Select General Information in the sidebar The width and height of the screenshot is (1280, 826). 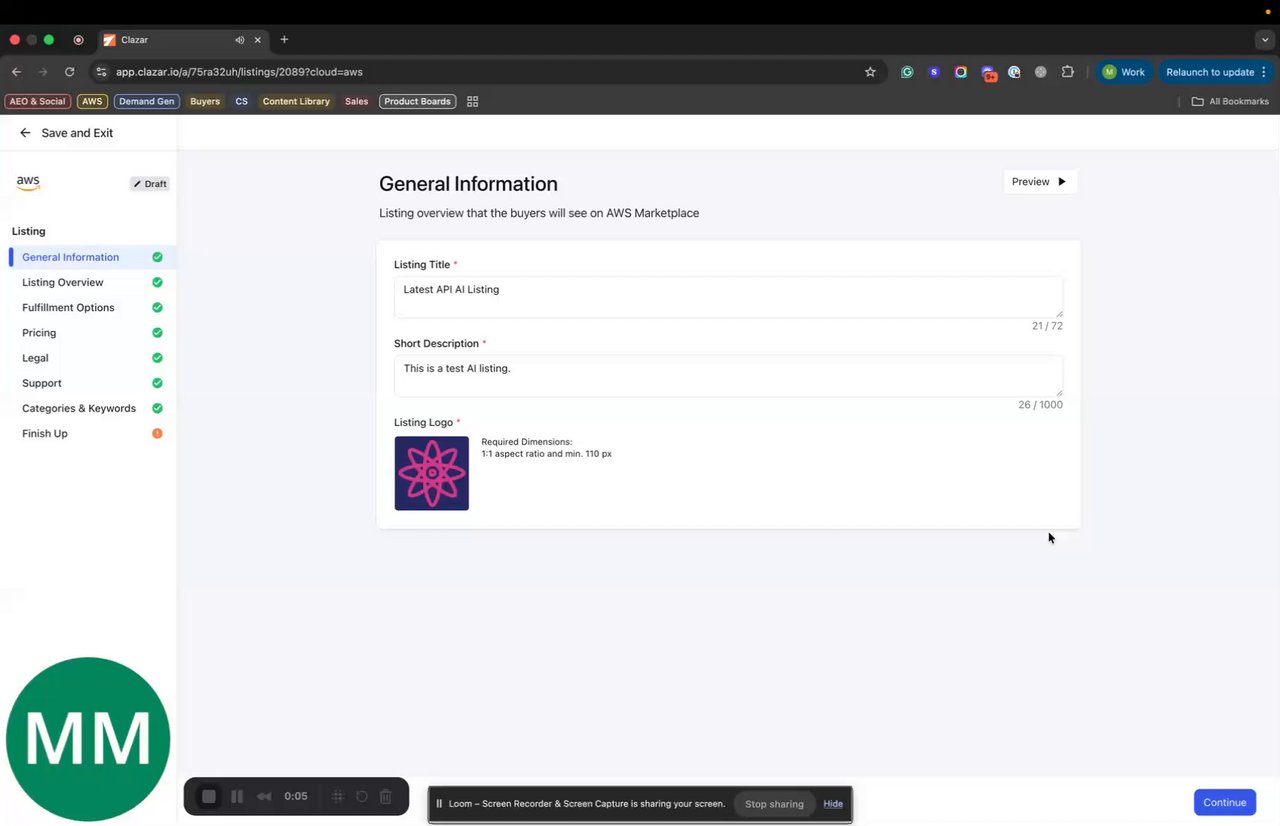click(x=92, y=257)
